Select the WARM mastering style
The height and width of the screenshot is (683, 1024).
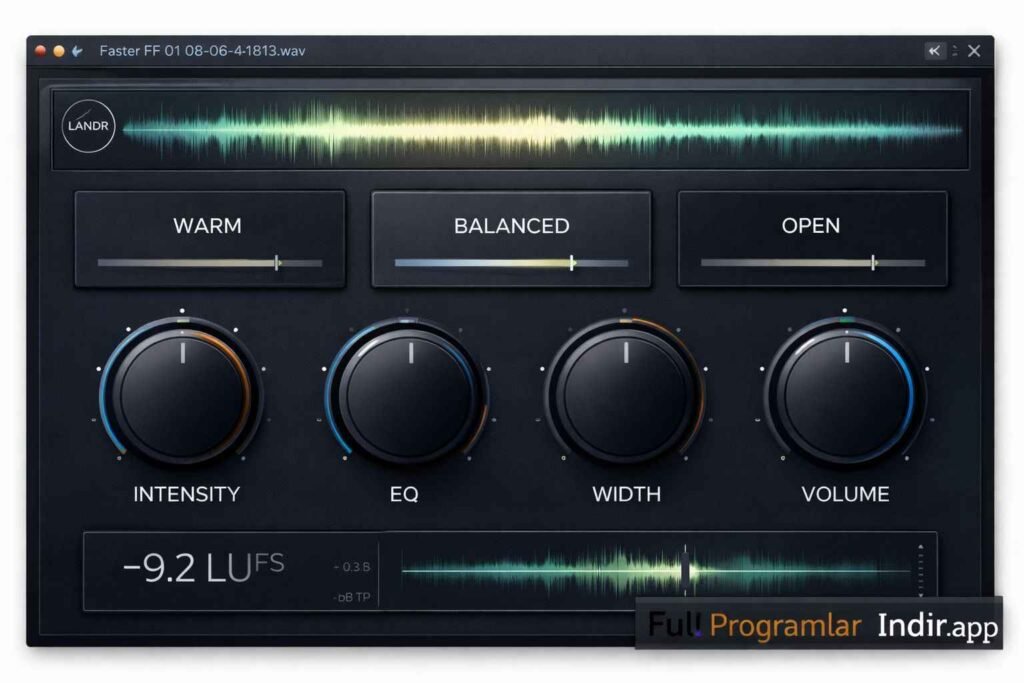[208, 226]
